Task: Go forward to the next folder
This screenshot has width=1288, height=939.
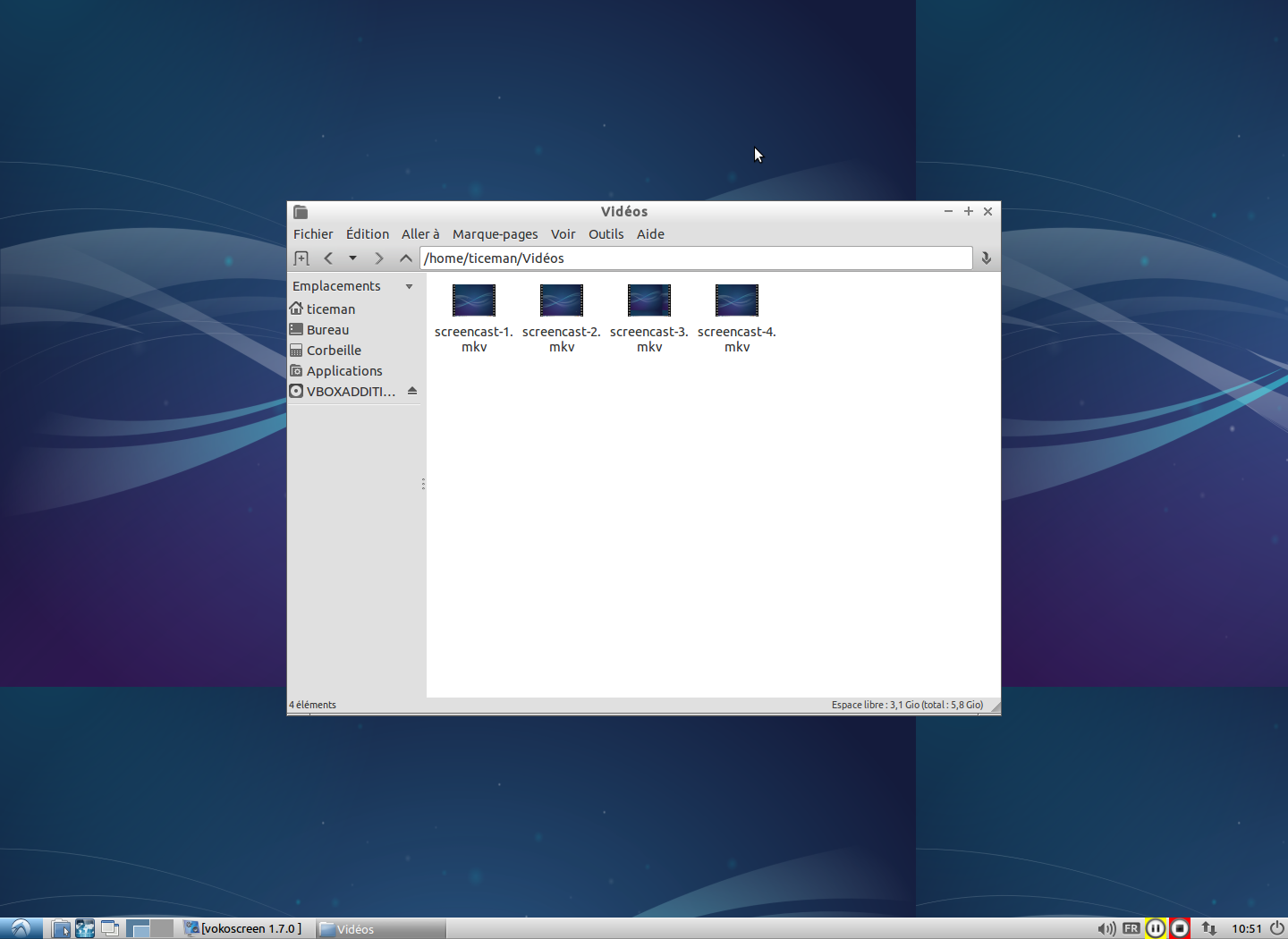Action: coord(378,258)
